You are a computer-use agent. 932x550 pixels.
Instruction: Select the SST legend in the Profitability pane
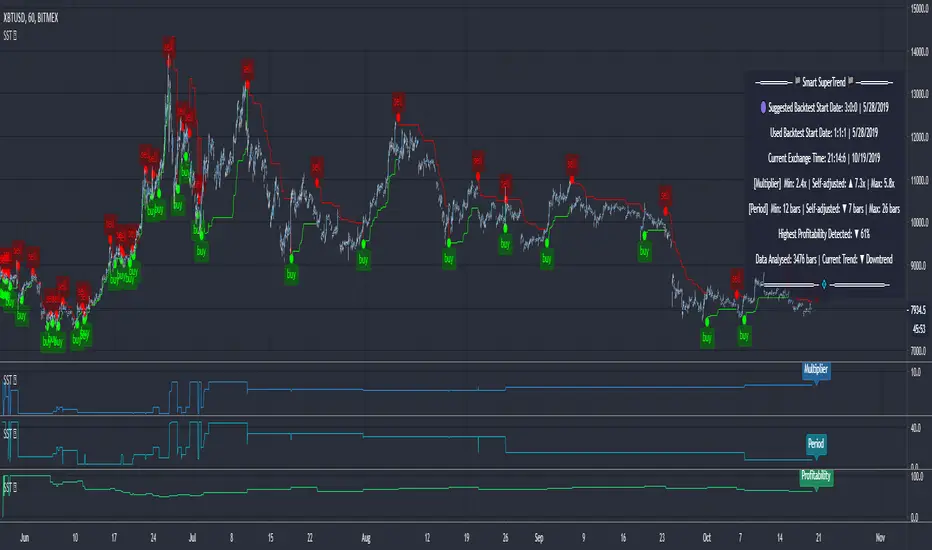(x=10, y=488)
